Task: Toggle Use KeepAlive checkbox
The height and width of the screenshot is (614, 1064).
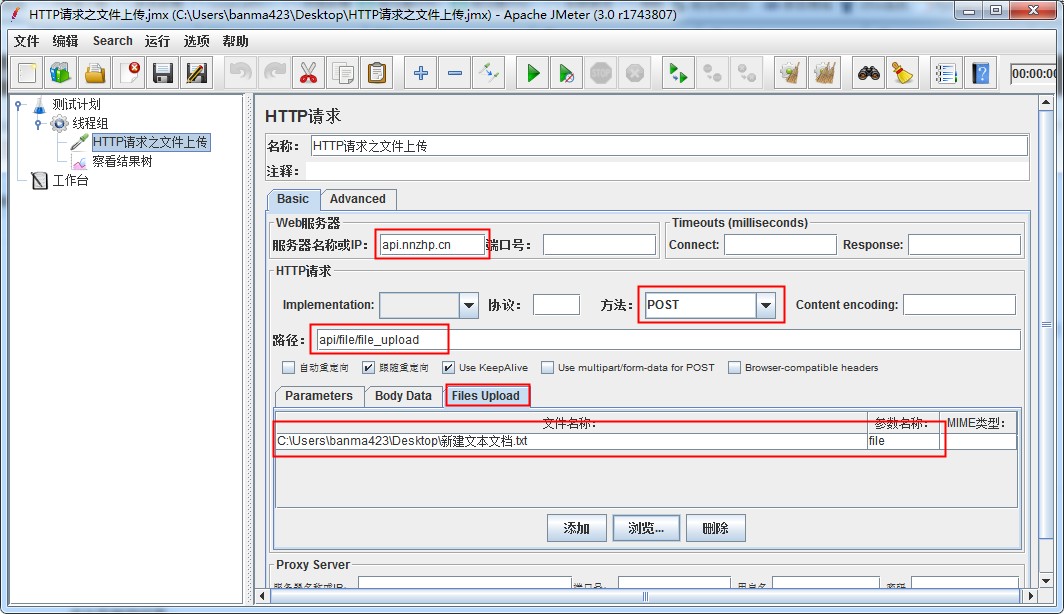Action: (448, 368)
